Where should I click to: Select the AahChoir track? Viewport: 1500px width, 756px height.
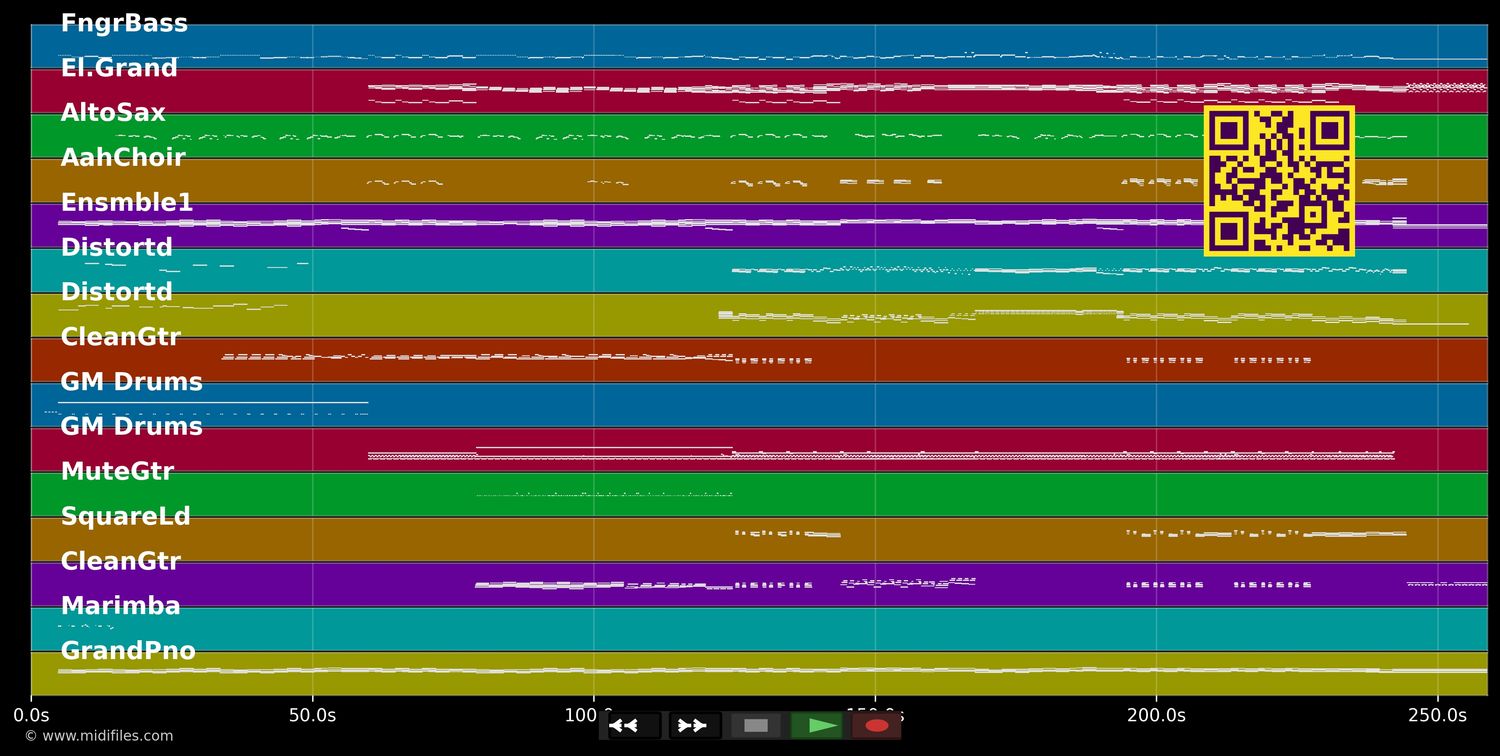[x=124, y=157]
